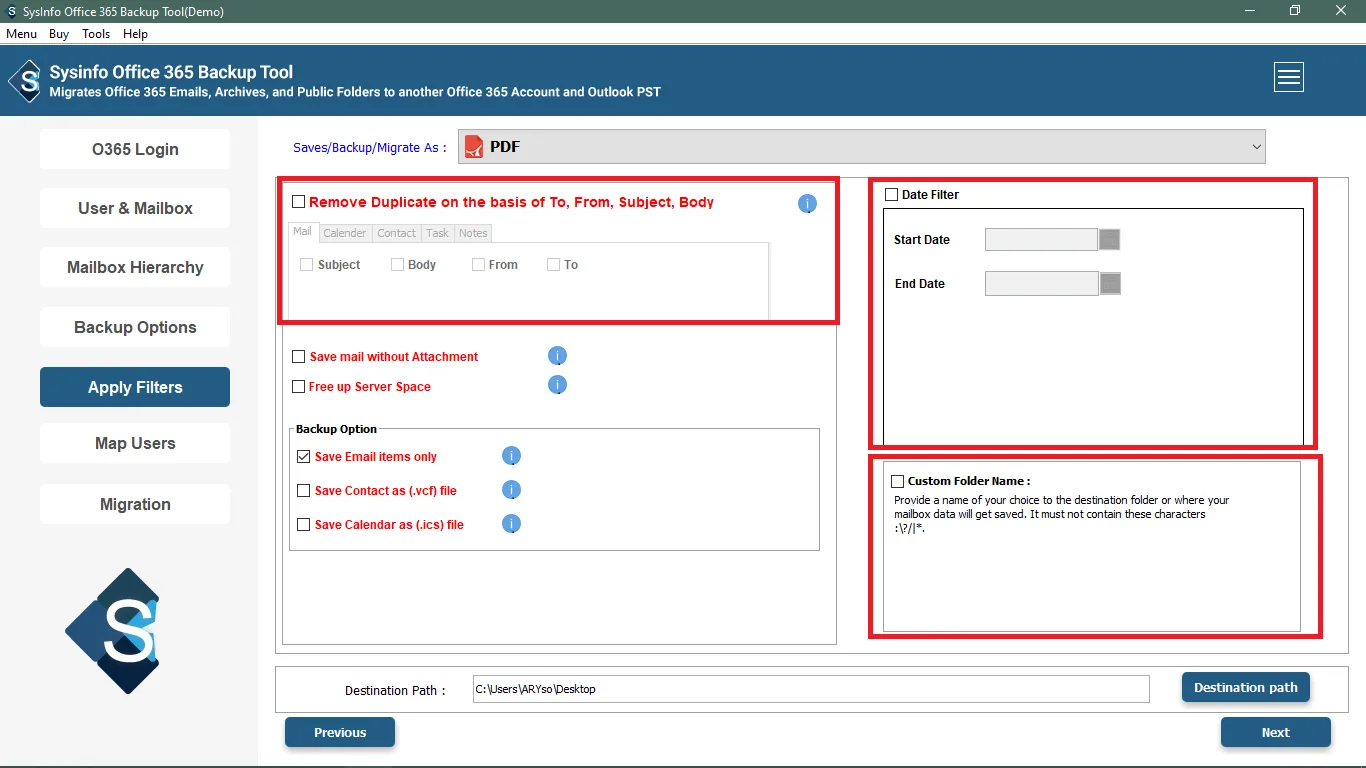Enable the Remove Duplicate checkbox

point(298,202)
